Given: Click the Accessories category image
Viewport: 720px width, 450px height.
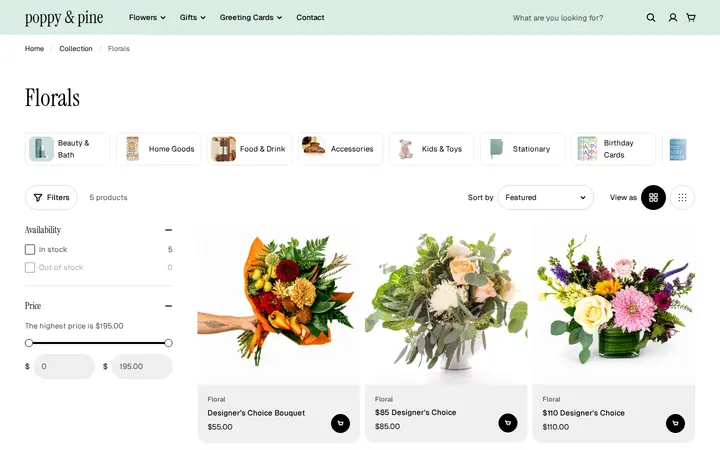Looking at the screenshot, I should pos(314,146).
